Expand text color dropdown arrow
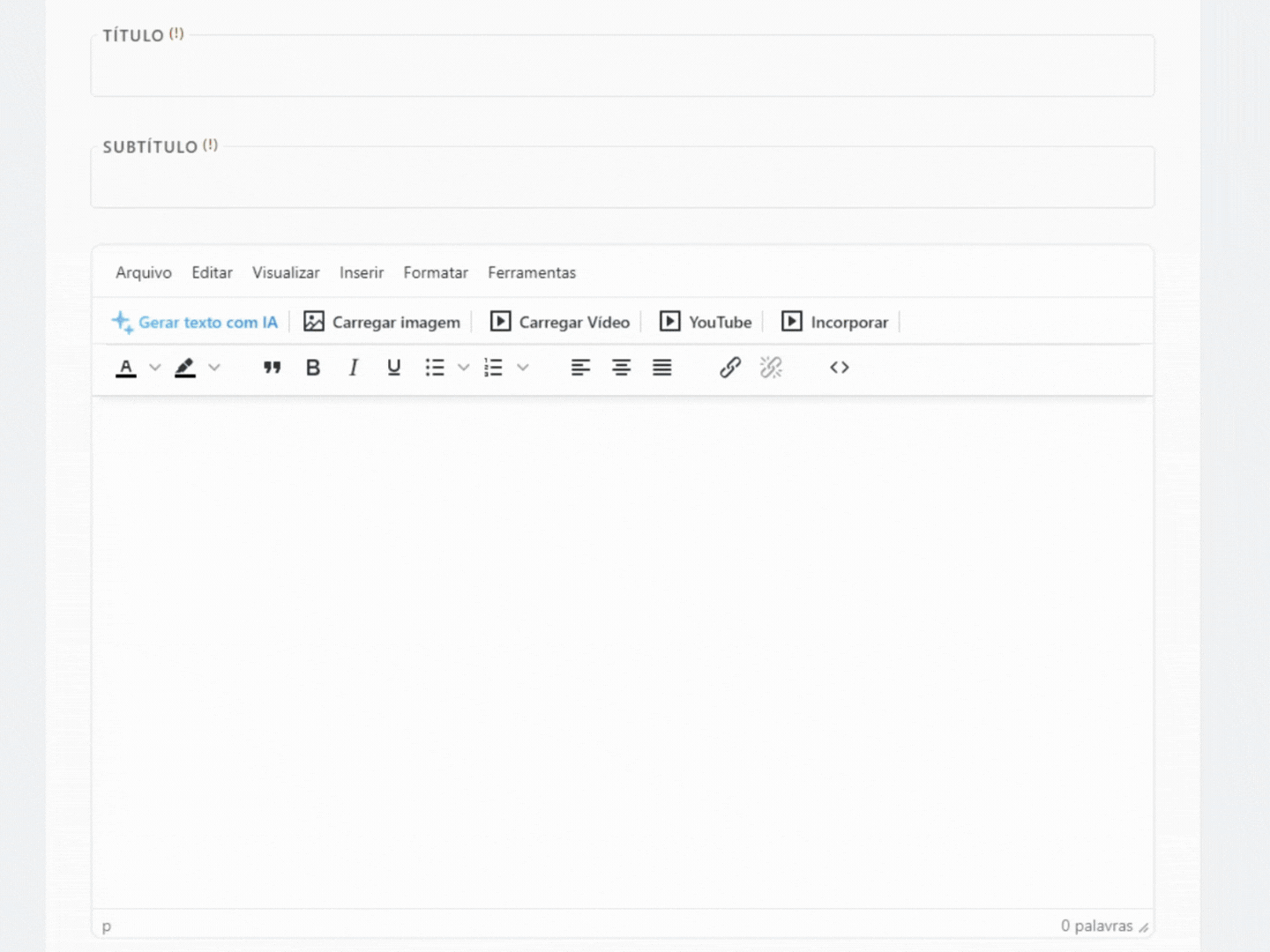1270x952 pixels. [x=155, y=368]
